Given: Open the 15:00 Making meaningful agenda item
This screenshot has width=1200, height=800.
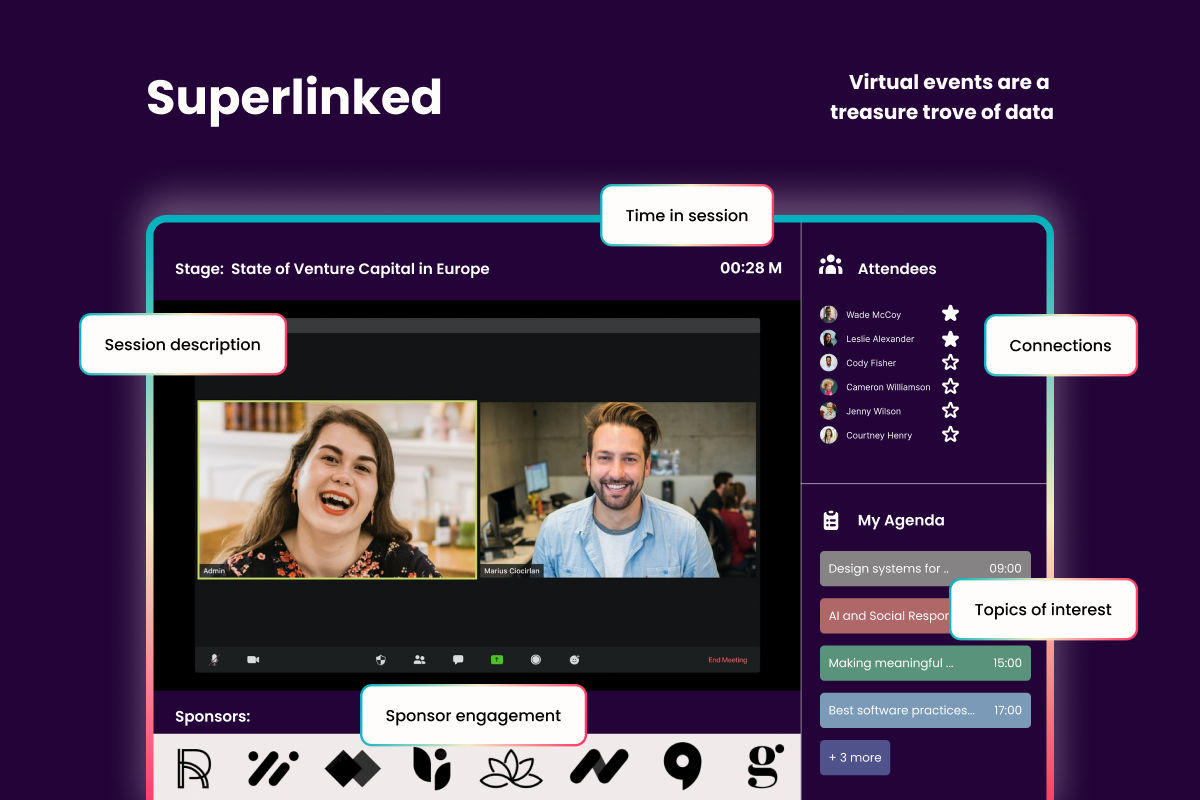Looking at the screenshot, I should (x=925, y=663).
